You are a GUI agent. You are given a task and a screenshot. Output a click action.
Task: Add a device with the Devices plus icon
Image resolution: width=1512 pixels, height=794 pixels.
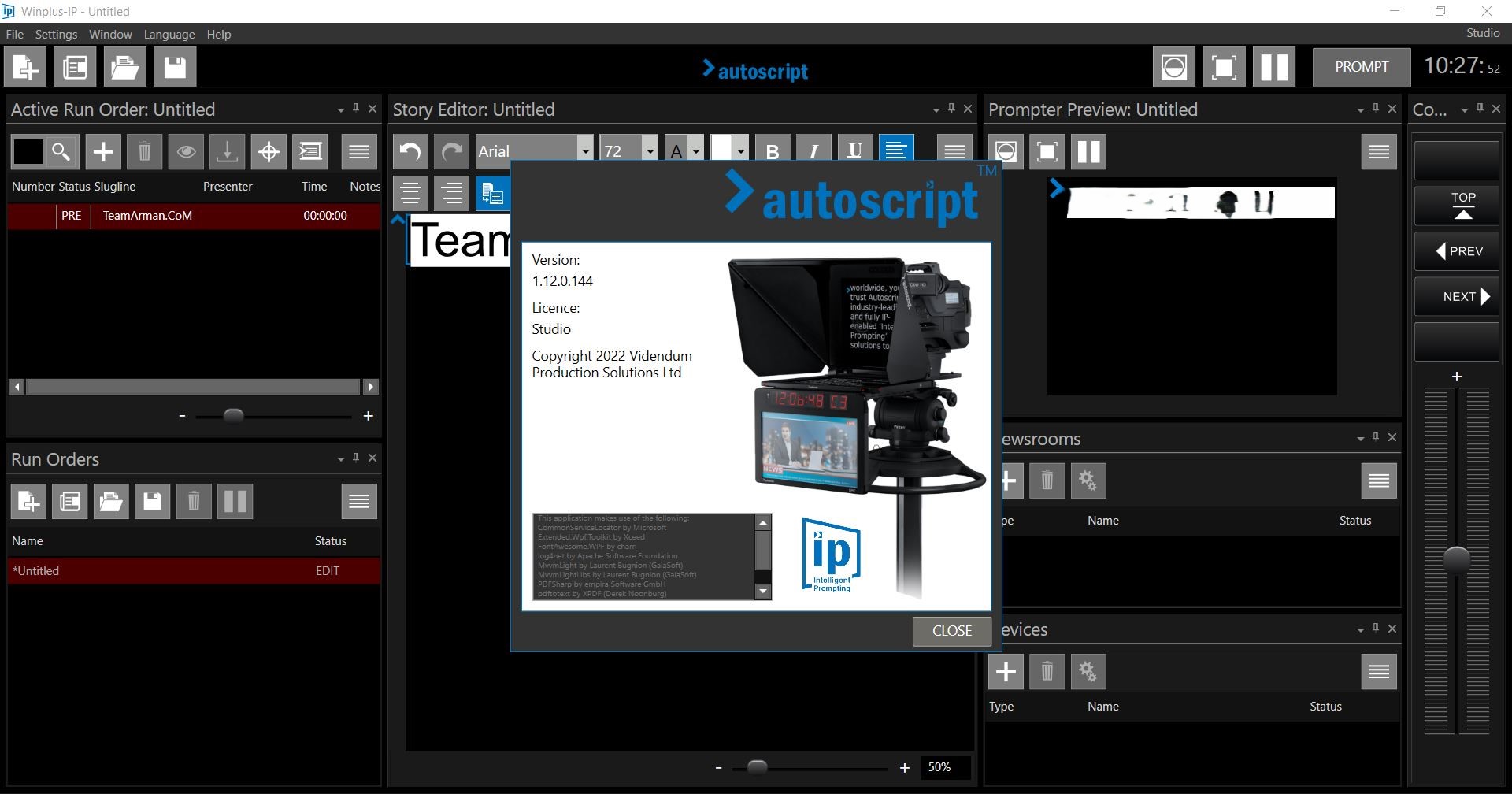pos(1006,672)
